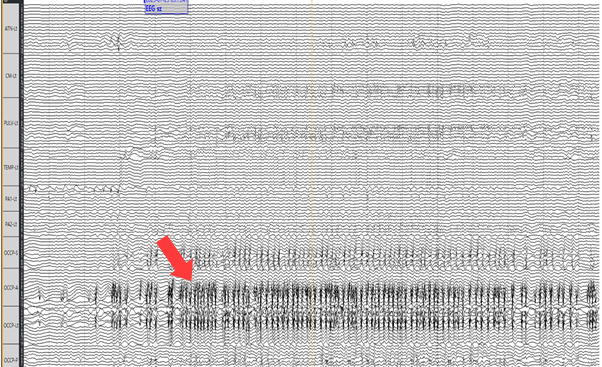The image size is (602, 367).
Task: Click the yellow vertical time cursor line
Action: tap(312, 184)
